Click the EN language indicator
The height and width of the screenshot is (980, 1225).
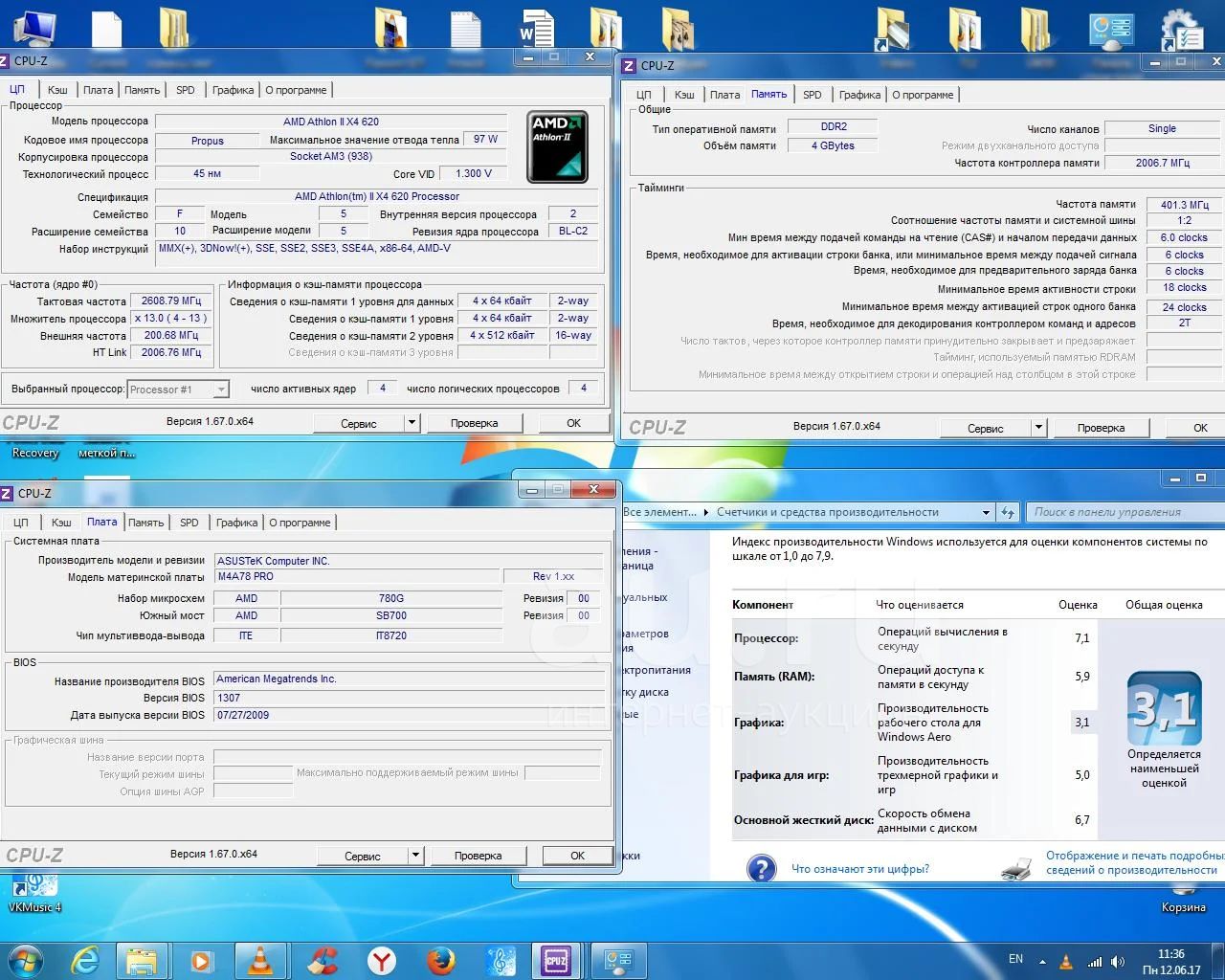(x=1015, y=959)
